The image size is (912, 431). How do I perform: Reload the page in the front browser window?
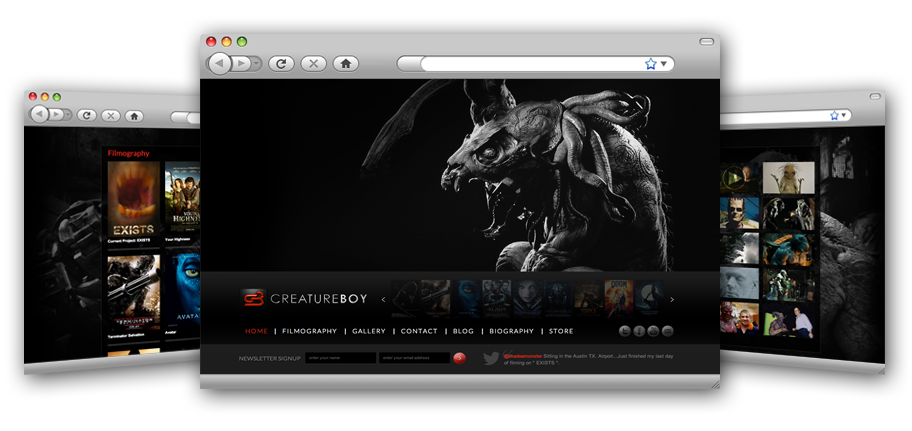coord(281,63)
